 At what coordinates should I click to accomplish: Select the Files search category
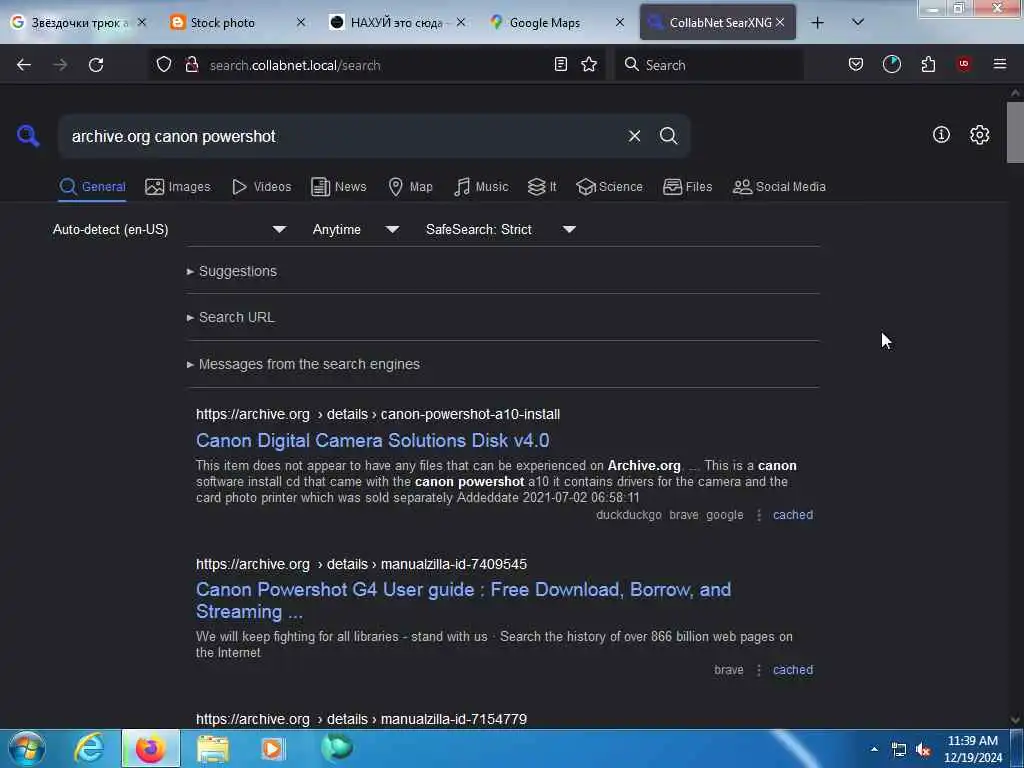coord(687,187)
